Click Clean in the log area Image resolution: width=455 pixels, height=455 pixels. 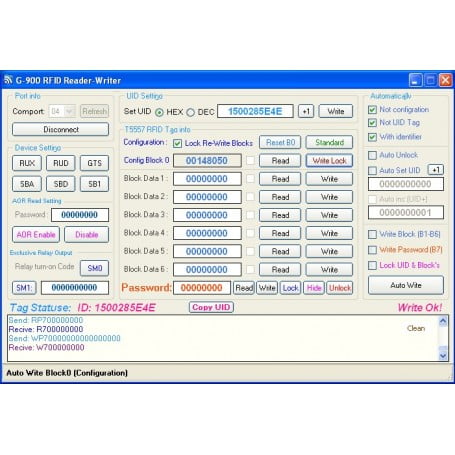tap(416, 328)
